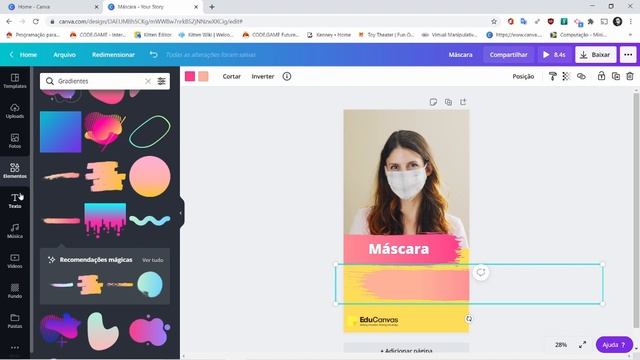The image size is (640, 360).
Task: Add the green outlined oval element
Action: pyautogui.click(x=150, y=131)
